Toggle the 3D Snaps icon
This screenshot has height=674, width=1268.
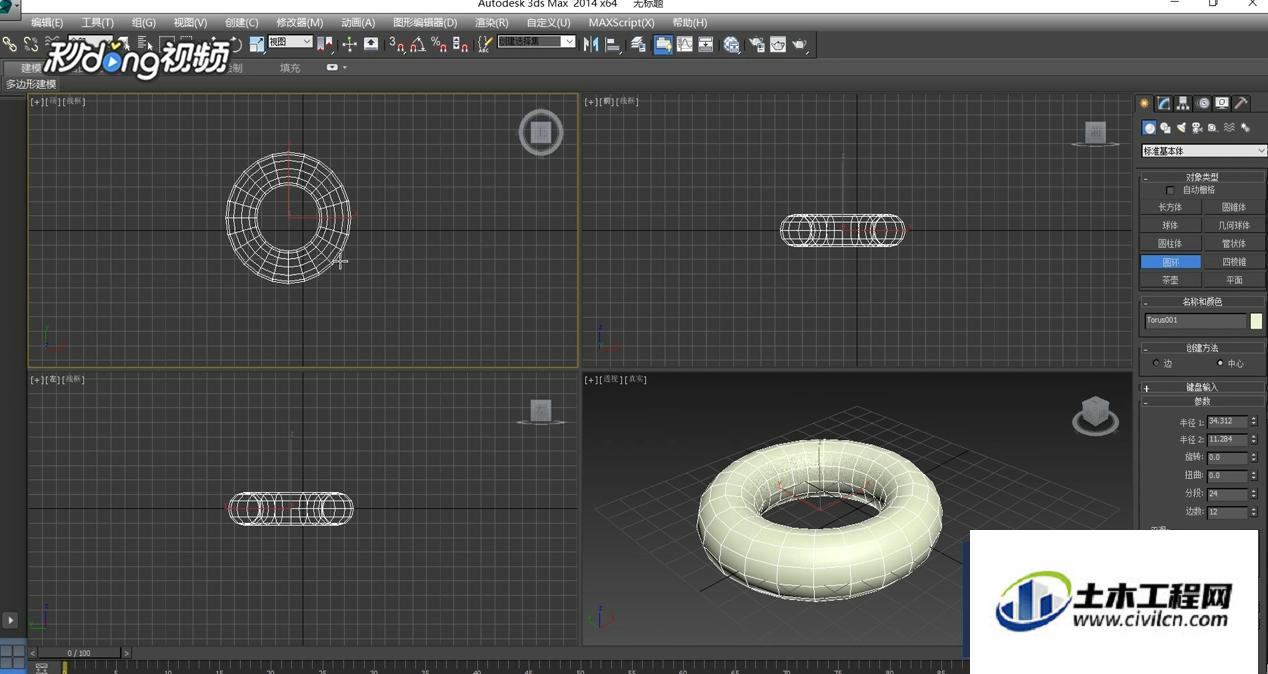coord(397,44)
